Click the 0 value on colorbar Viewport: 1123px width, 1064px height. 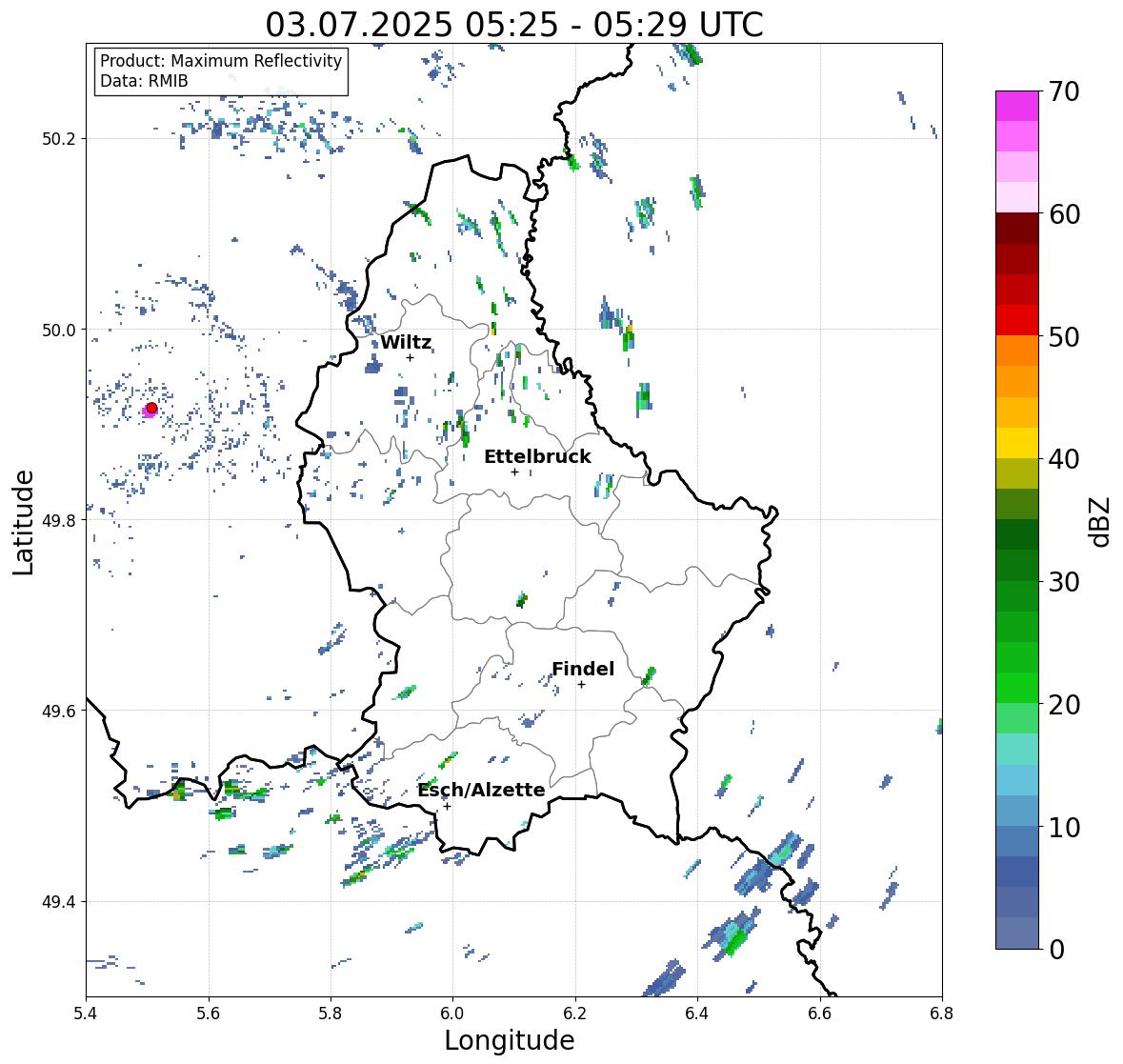(x=1057, y=950)
